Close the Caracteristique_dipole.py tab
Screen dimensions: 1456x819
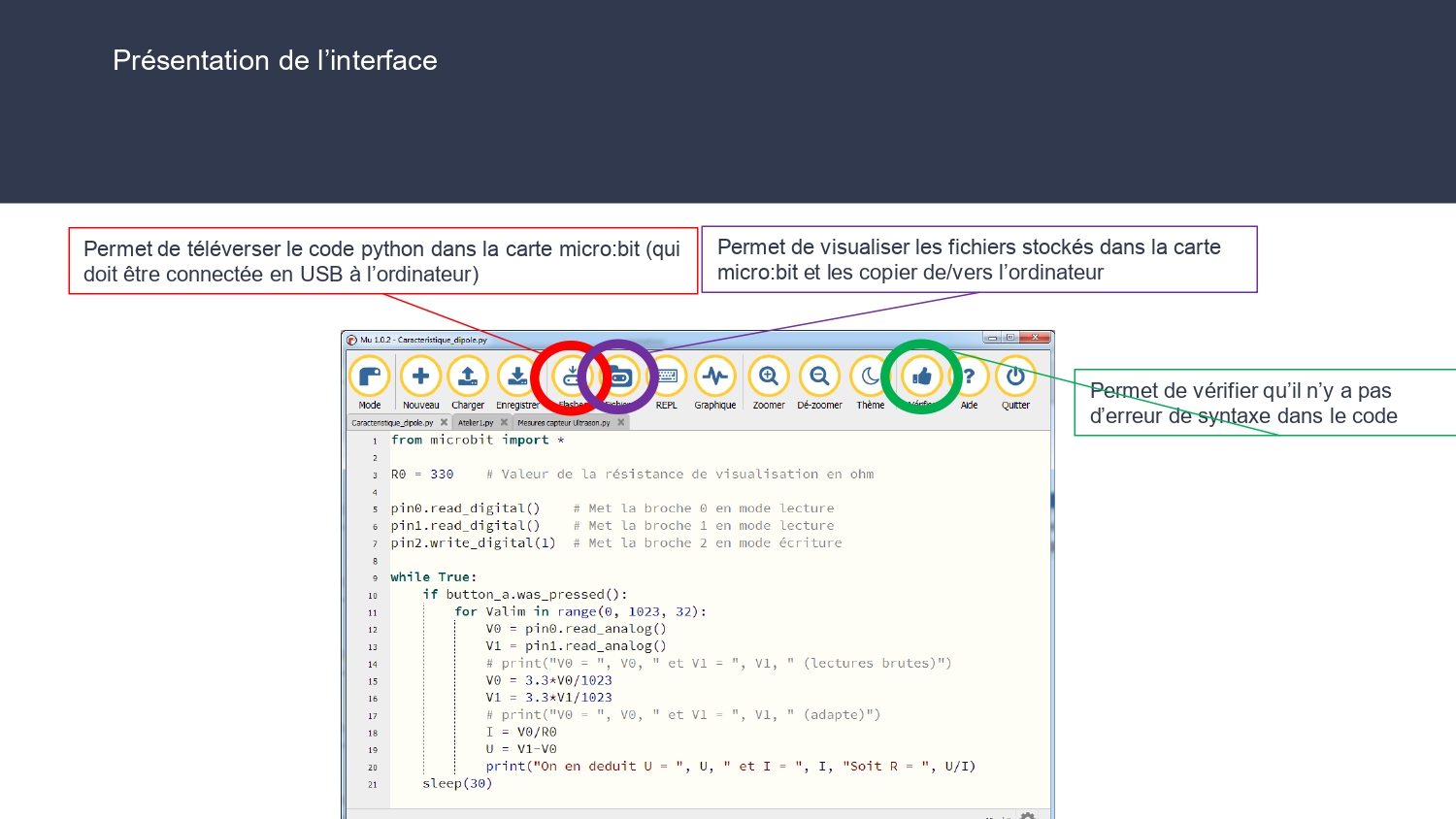444,422
